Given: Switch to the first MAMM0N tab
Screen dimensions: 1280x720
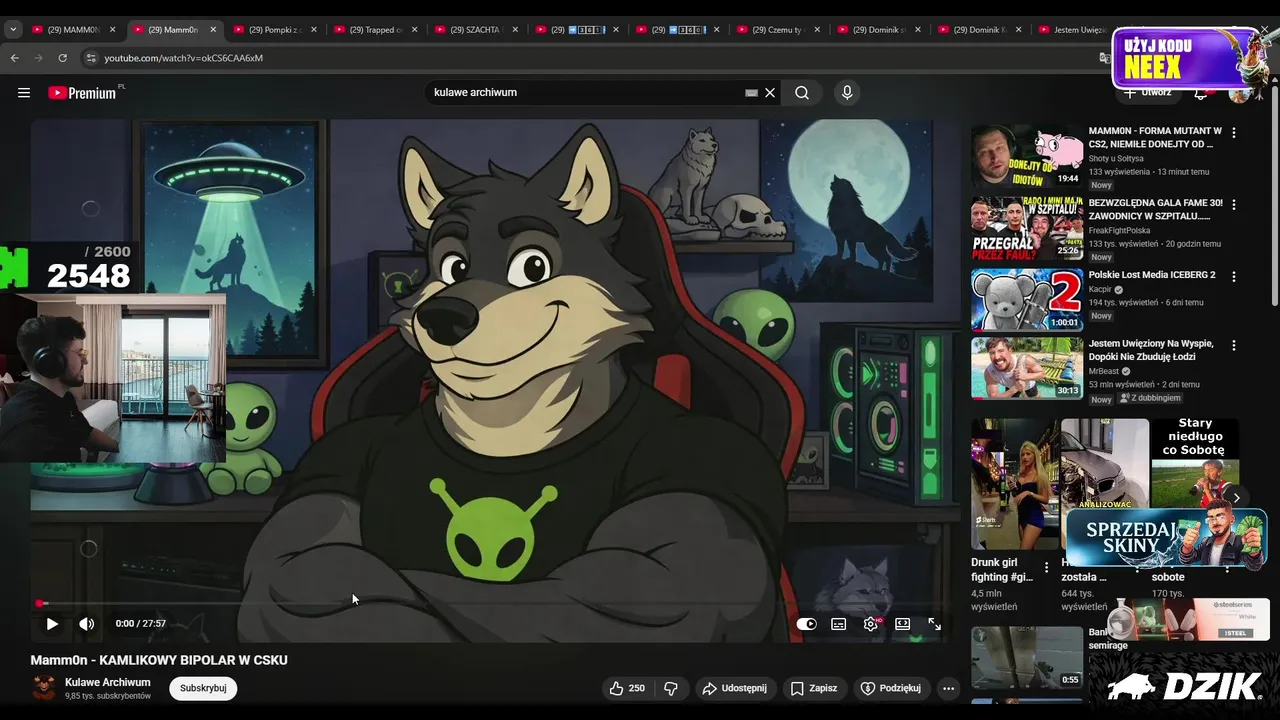Looking at the screenshot, I should click(73, 30).
